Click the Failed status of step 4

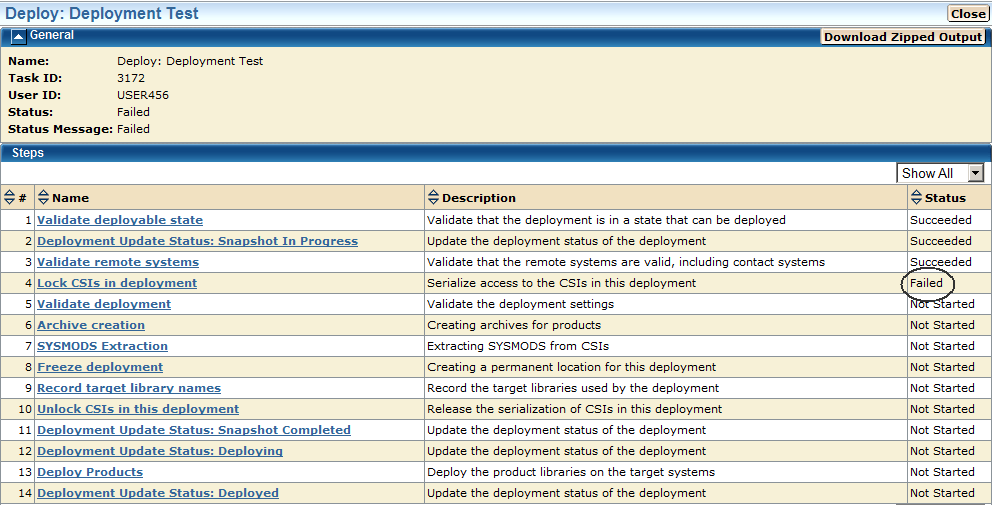pyautogui.click(x=927, y=283)
